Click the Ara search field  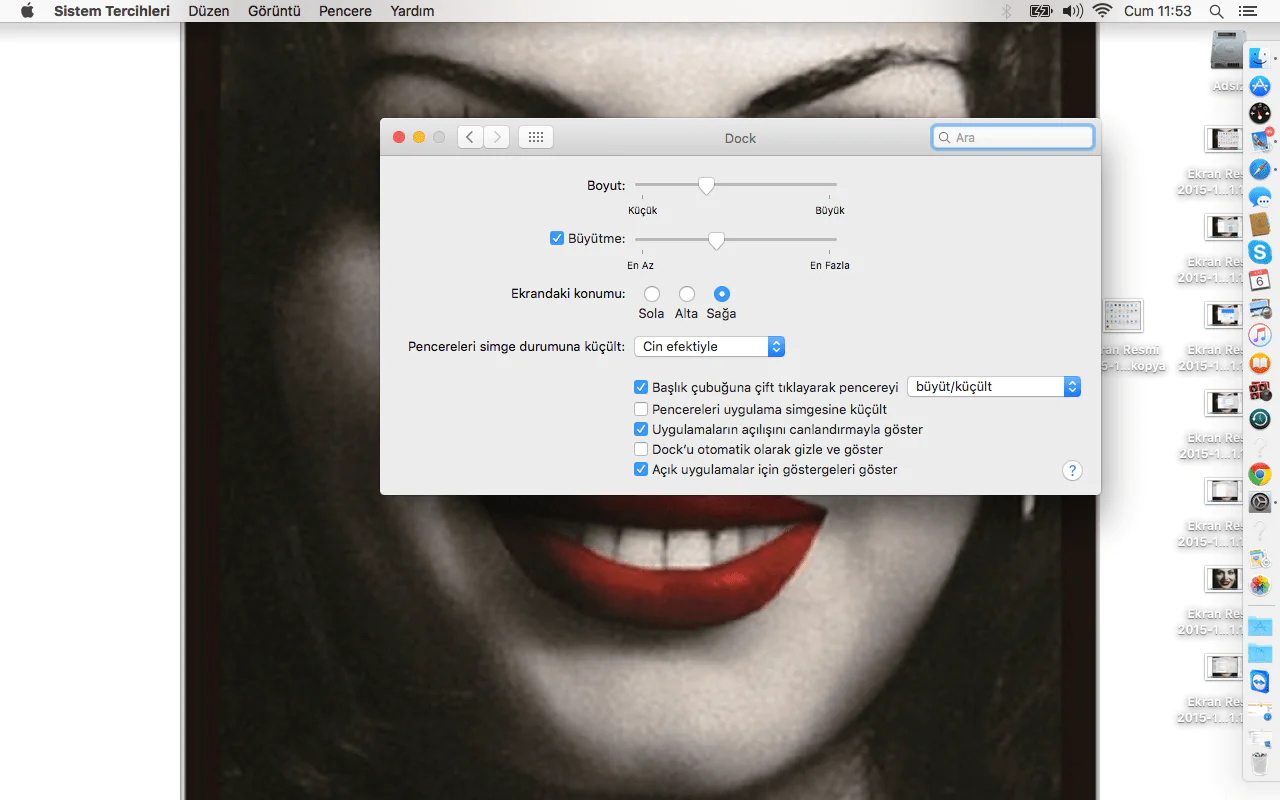click(1012, 137)
